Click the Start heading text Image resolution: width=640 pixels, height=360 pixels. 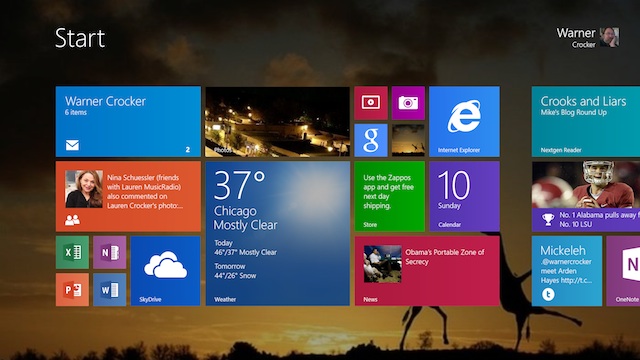pos(80,38)
